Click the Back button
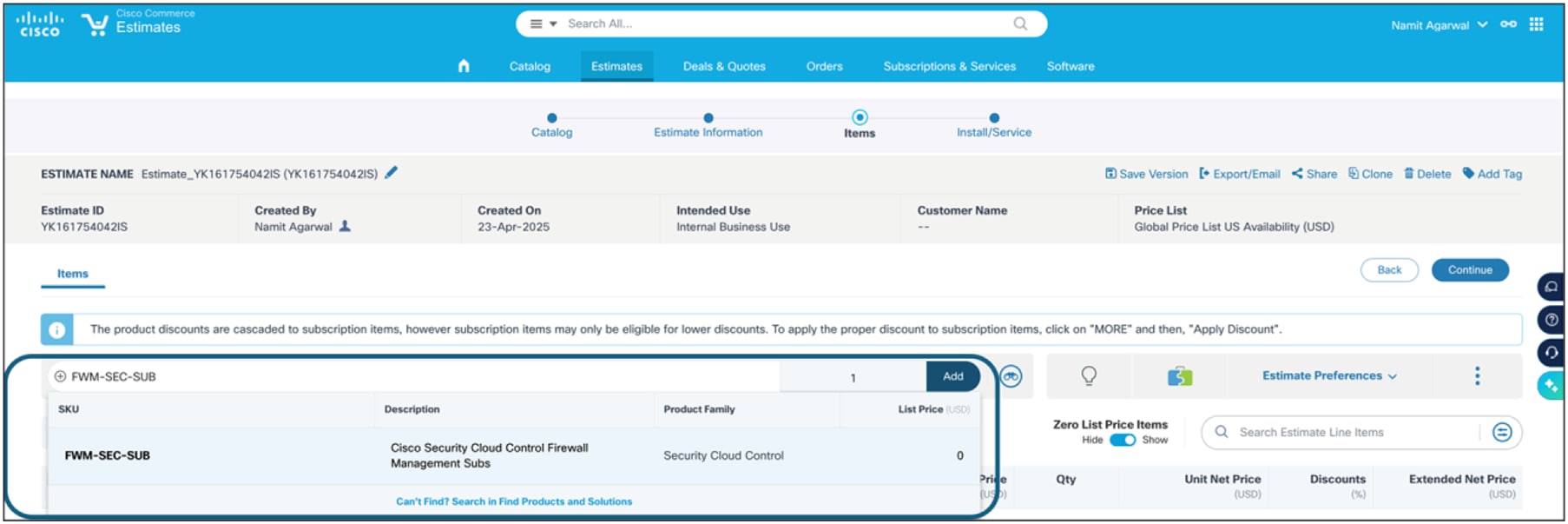Image resolution: width=1568 pixels, height=524 pixels. point(1389,270)
